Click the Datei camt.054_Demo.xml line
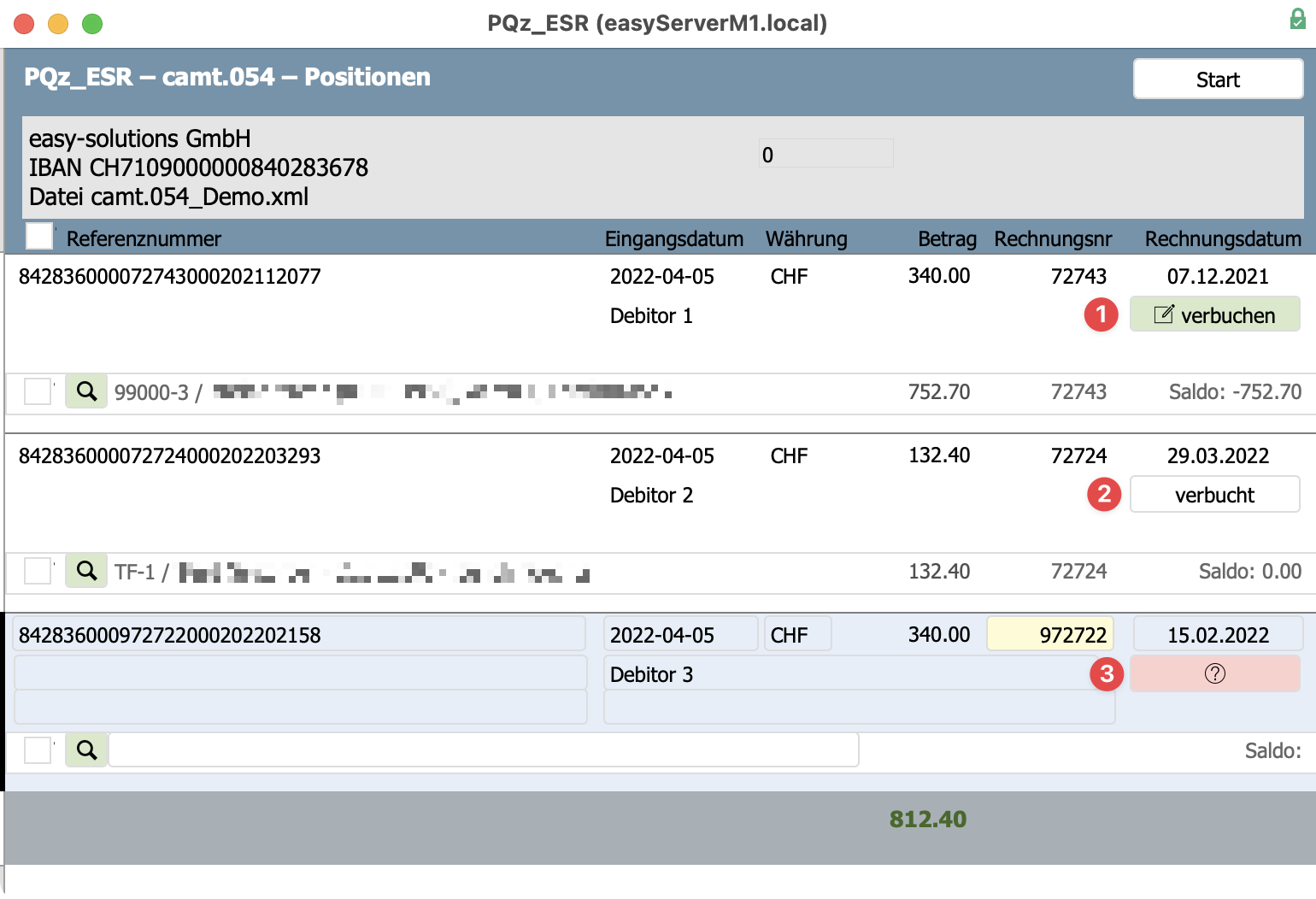 168,197
